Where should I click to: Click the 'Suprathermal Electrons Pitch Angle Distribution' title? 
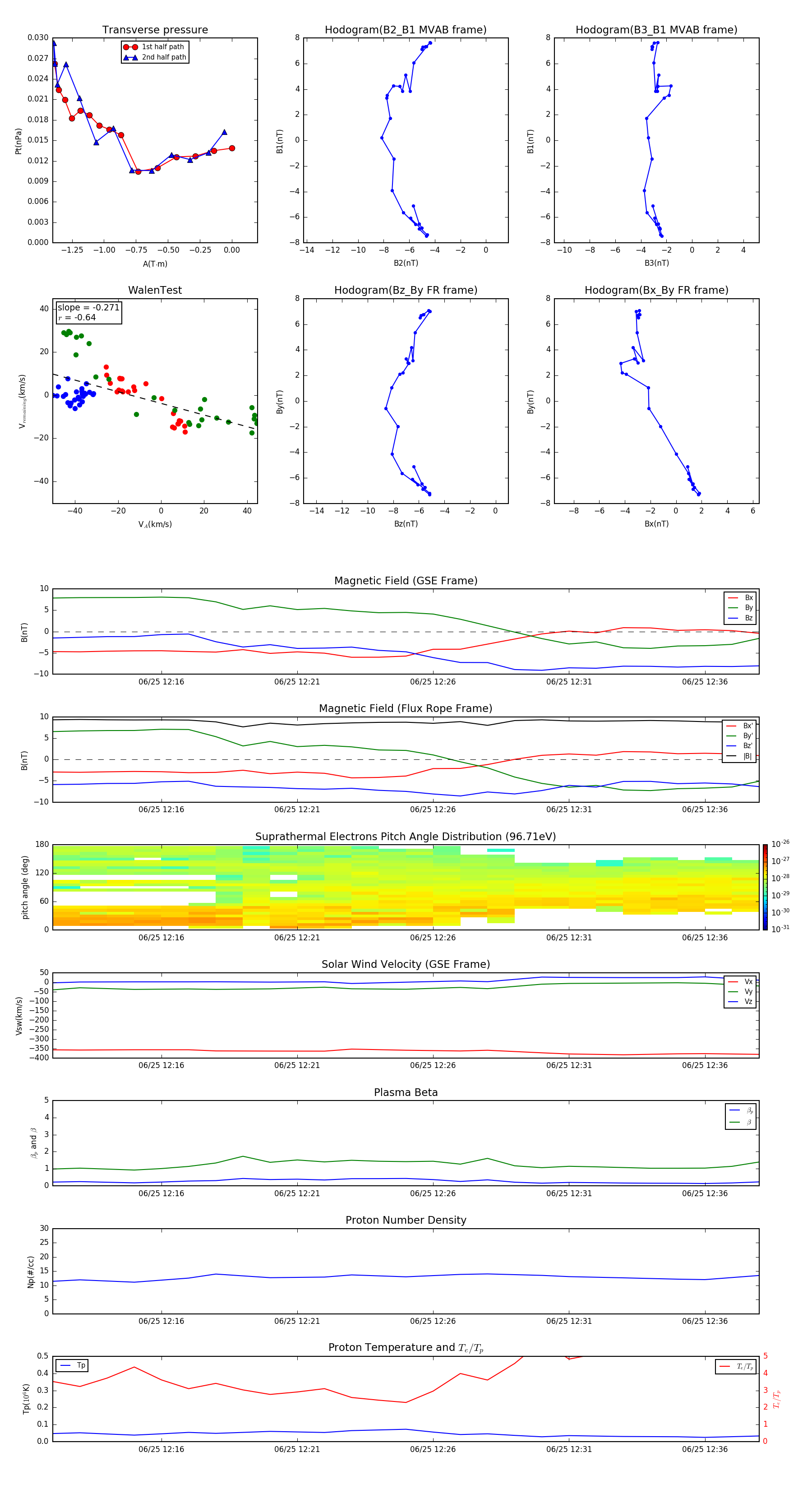[406, 837]
